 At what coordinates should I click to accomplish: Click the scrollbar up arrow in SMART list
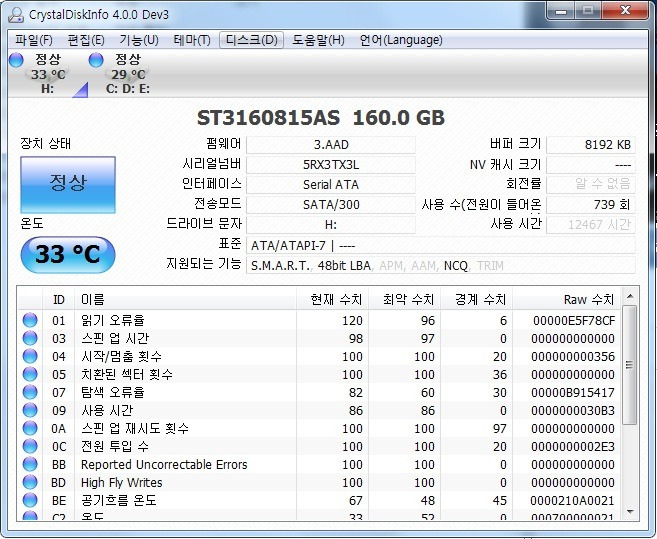click(x=630, y=297)
